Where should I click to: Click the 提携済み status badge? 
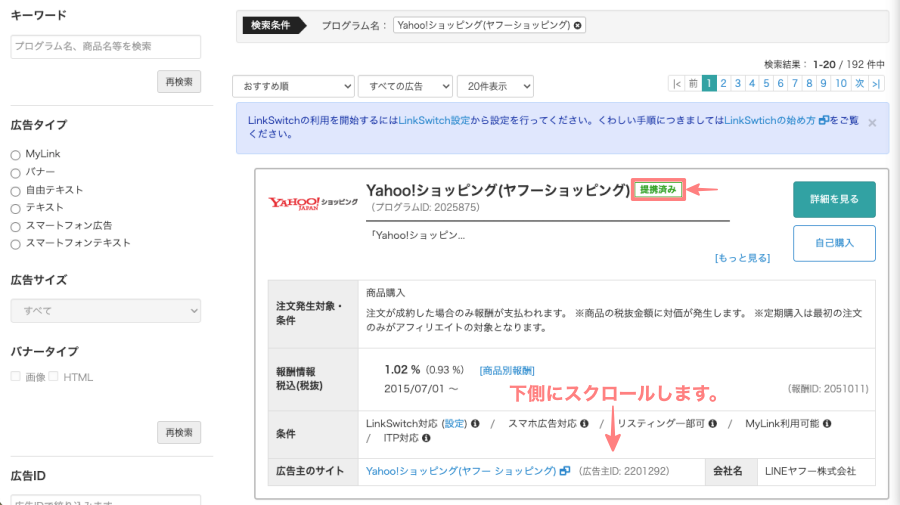[658, 189]
